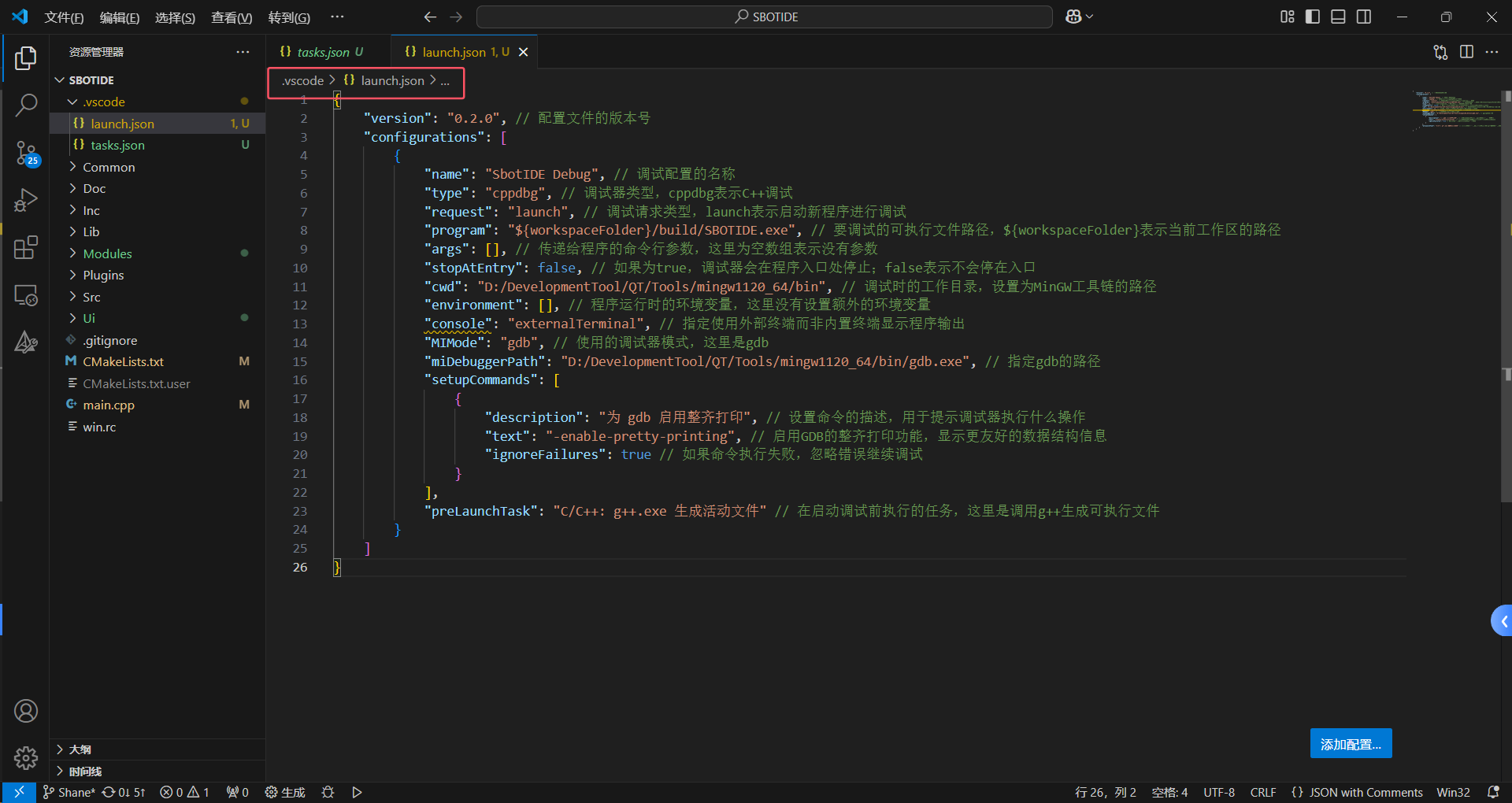Image resolution: width=1512 pixels, height=803 pixels.
Task: Close the launch.json tab
Action: [523, 52]
